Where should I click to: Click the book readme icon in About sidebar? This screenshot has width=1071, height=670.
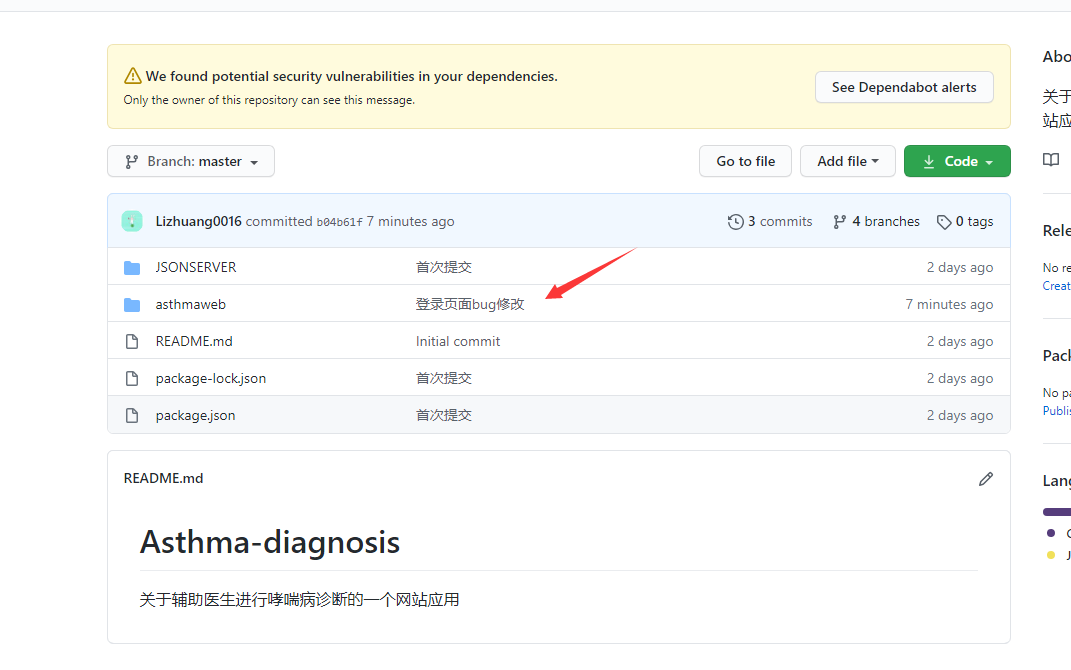(x=1051, y=160)
